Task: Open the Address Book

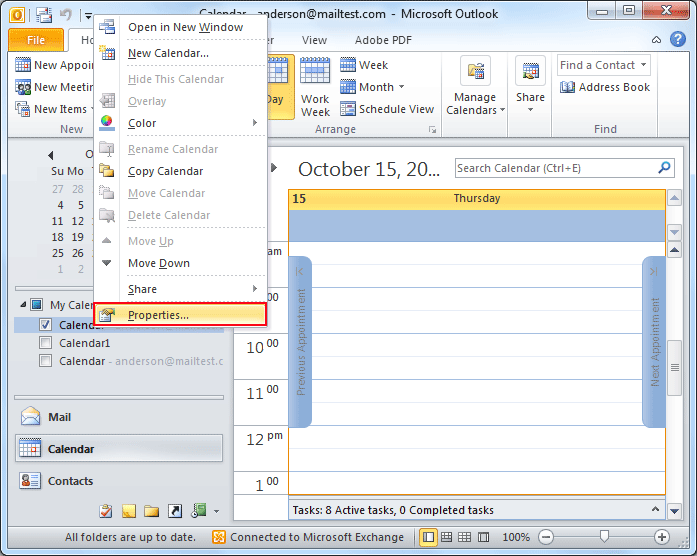Action: point(605,87)
